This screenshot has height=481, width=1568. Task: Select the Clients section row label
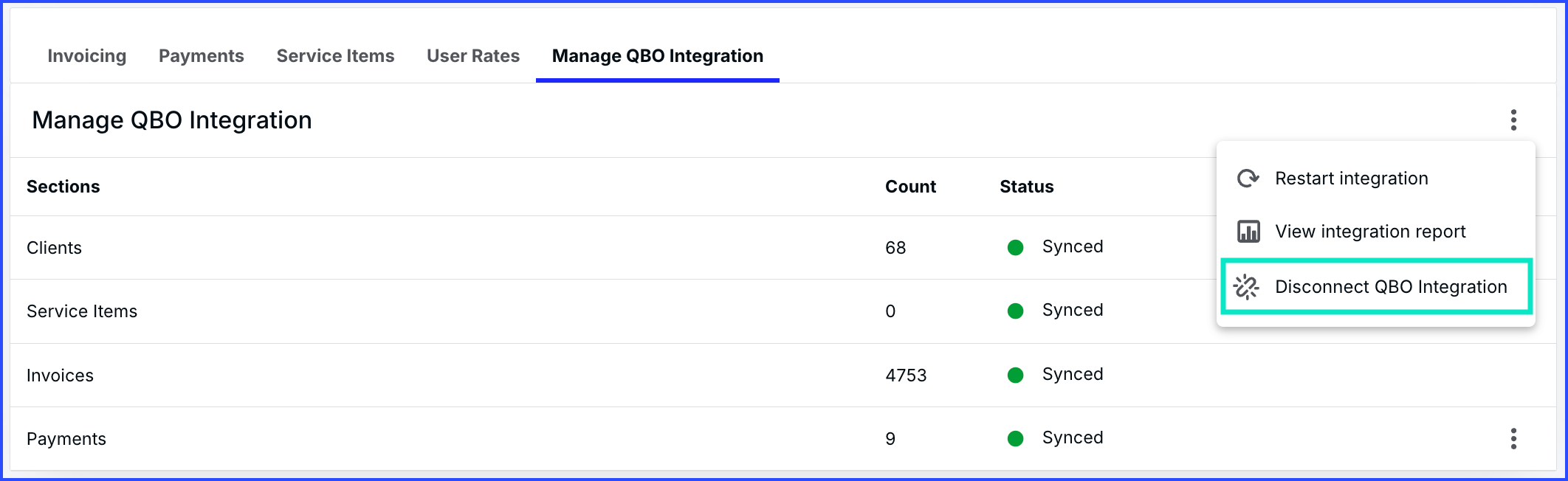54,248
